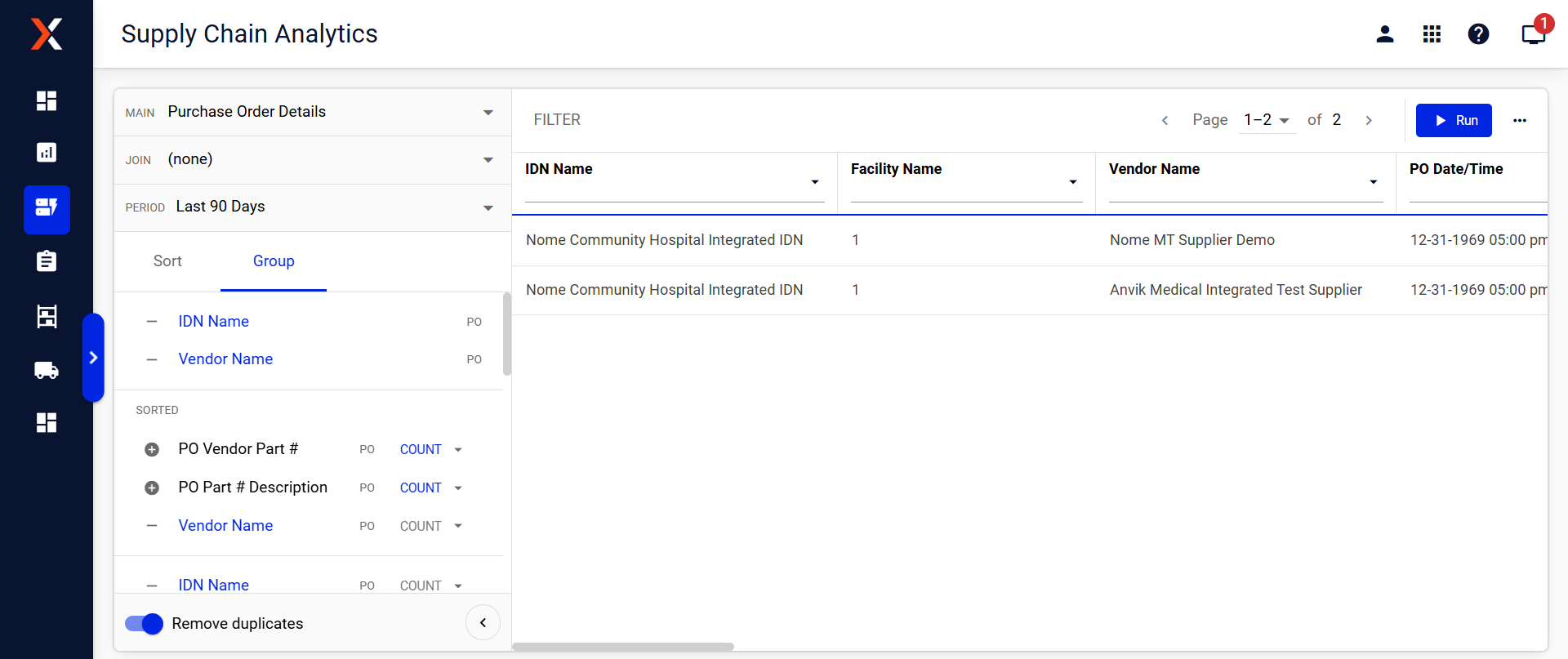
Task: Go to the next results page
Action: pyautogui.click(x=1369, y=120)
